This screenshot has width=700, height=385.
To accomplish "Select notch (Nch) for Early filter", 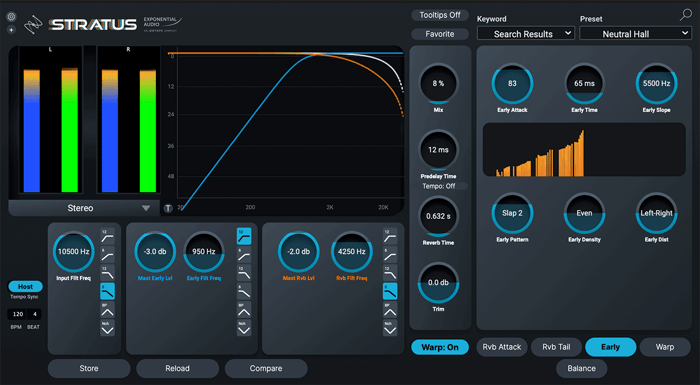I will coord(244,328).
